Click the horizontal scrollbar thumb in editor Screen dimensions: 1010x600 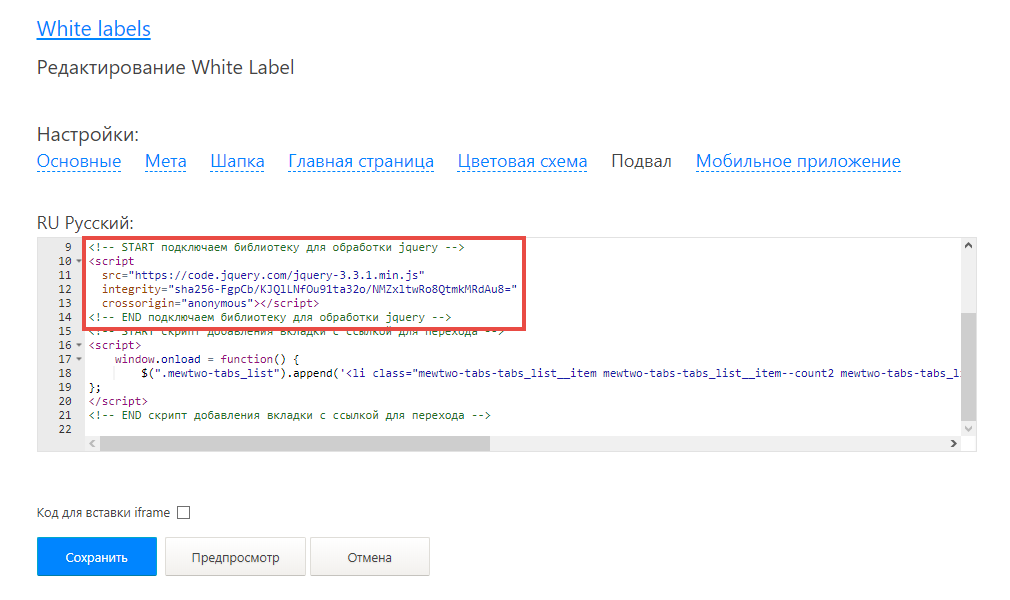(x=295, y=443)
